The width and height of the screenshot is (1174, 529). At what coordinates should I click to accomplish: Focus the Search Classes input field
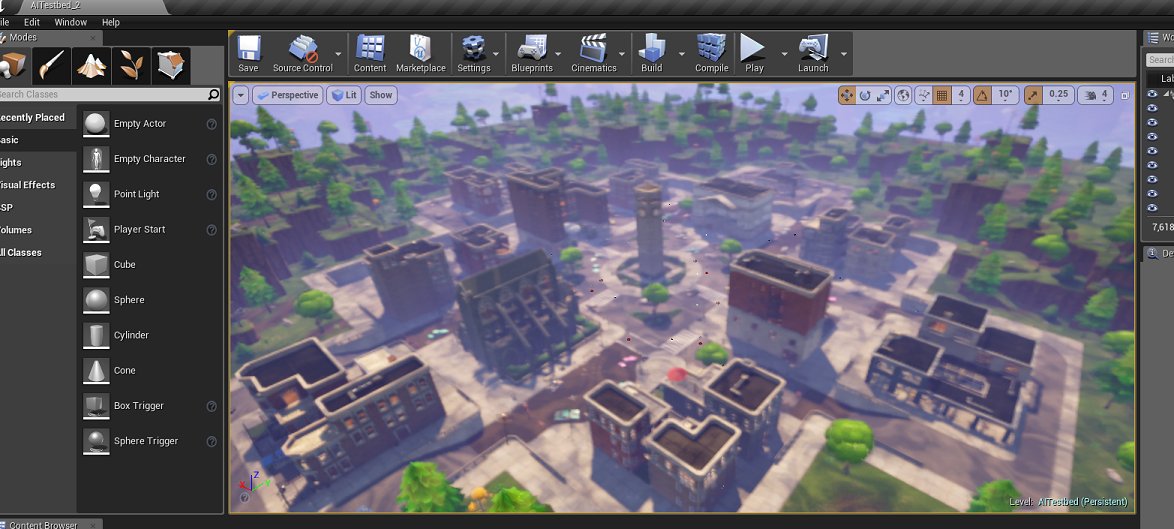(103, 94)
